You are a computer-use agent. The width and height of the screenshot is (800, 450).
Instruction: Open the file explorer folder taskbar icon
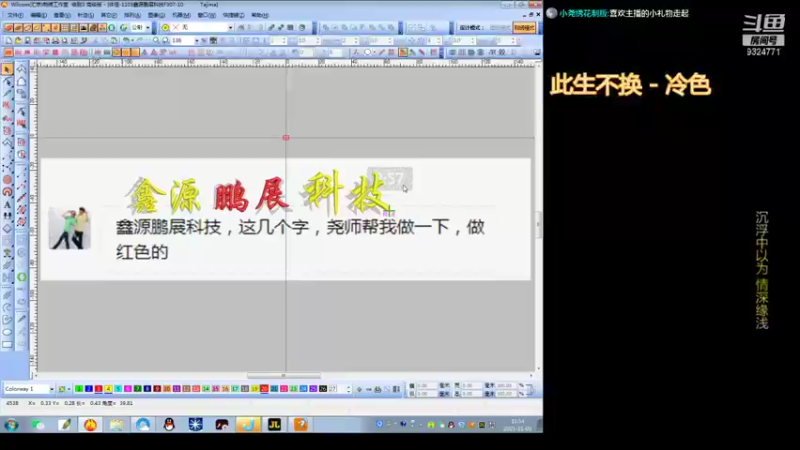click(x=116, y=424)
